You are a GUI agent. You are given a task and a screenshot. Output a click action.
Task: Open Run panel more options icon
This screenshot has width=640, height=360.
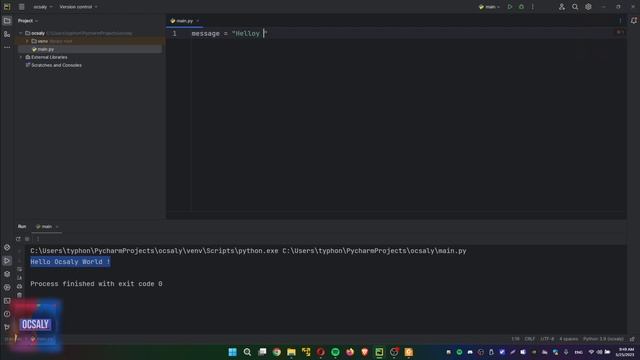pyautogui.click(x=38, y=239)
